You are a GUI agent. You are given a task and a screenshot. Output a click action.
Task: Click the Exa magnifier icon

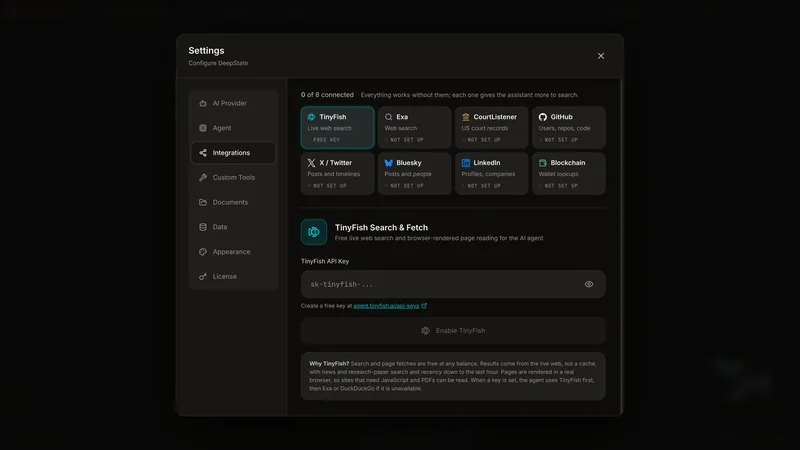388,117
